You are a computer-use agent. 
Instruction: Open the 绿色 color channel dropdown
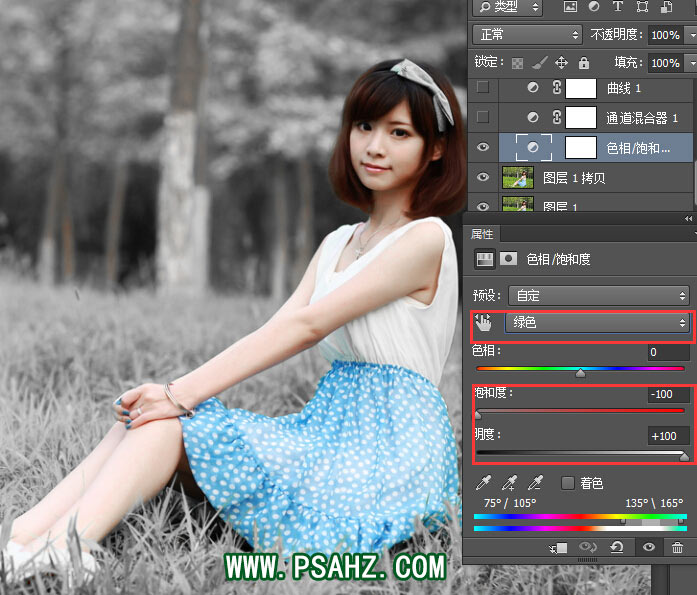click(x=598, y=323)
